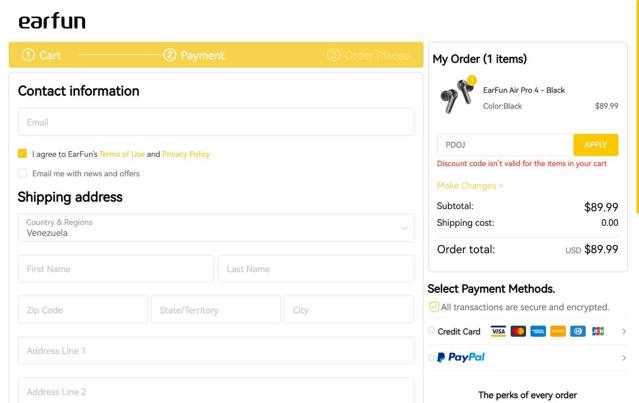
Task: Click the APPLY discount button
Action: (x=596, y=145)
